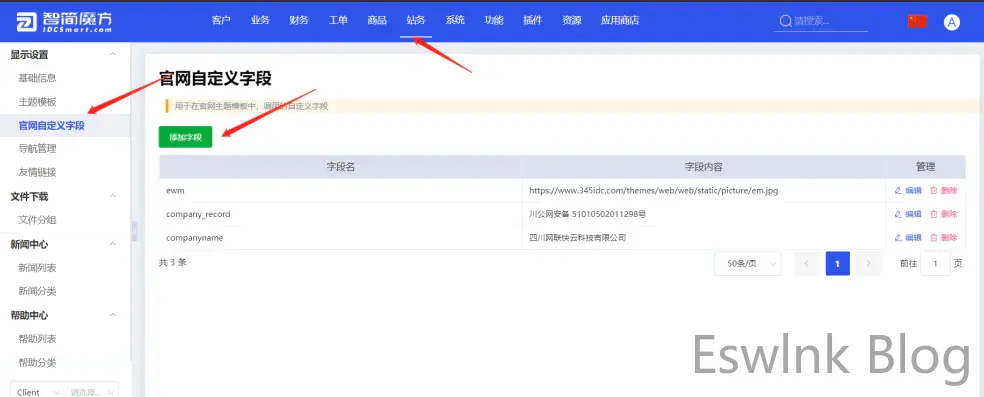The image size is (984, 397).
Task: Open 文件分组 in the sidebar
Action: (38, 220)
